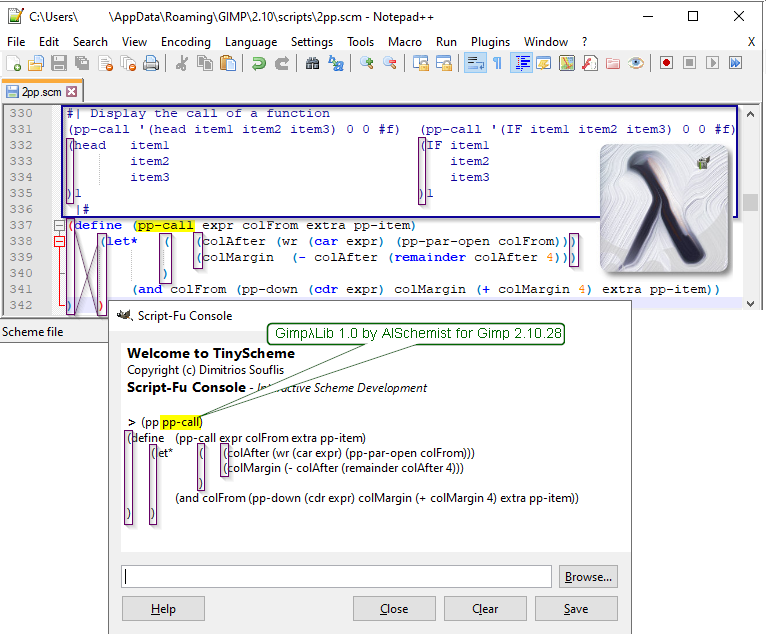Click the Close button in Script-Fu Console

(x=394, y=609)
